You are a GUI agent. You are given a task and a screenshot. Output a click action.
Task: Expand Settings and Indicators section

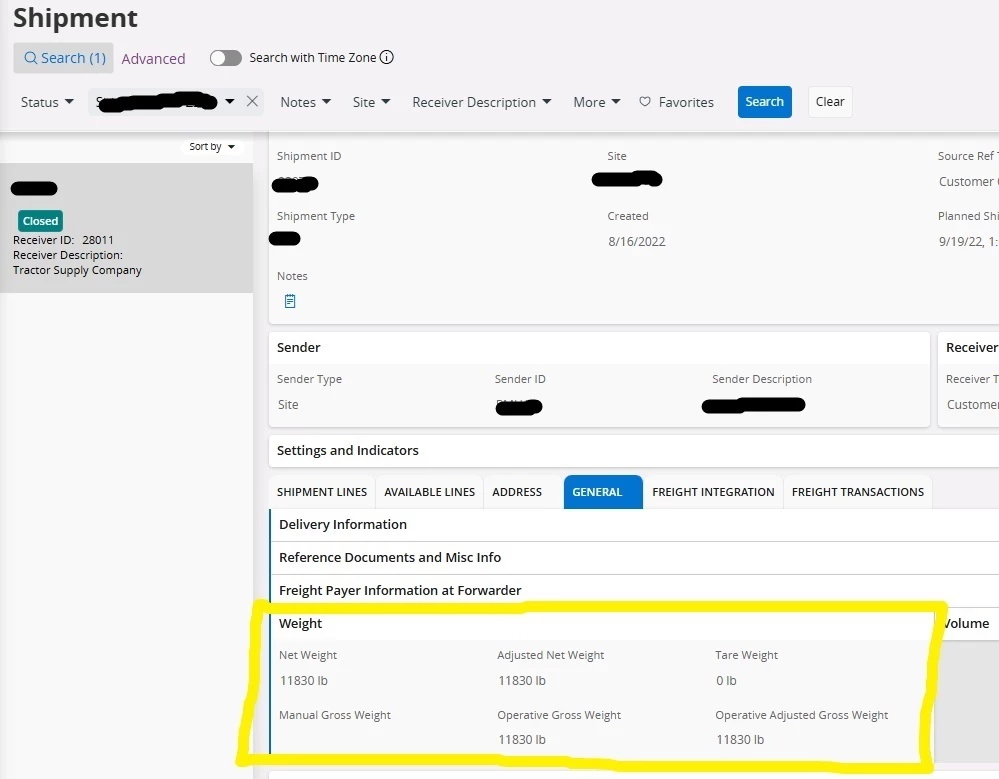point(634,450)
